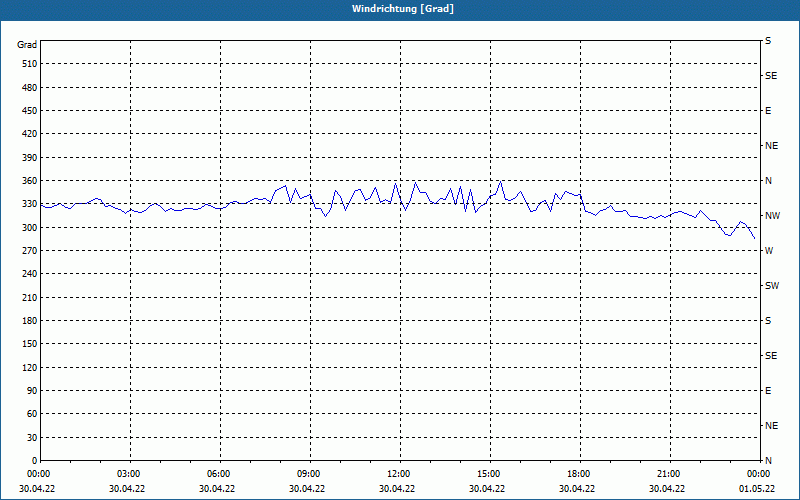Select the 12:00 time label
Viewport: 800px width, 500px height.
[x=398, y=474]
